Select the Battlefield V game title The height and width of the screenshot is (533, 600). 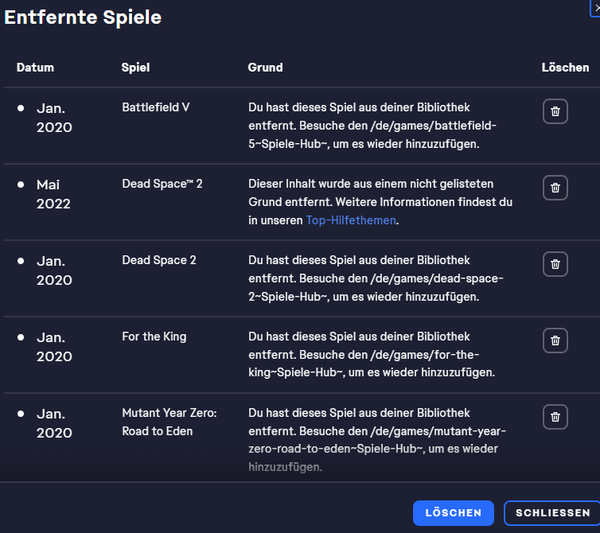click(155, 107)
